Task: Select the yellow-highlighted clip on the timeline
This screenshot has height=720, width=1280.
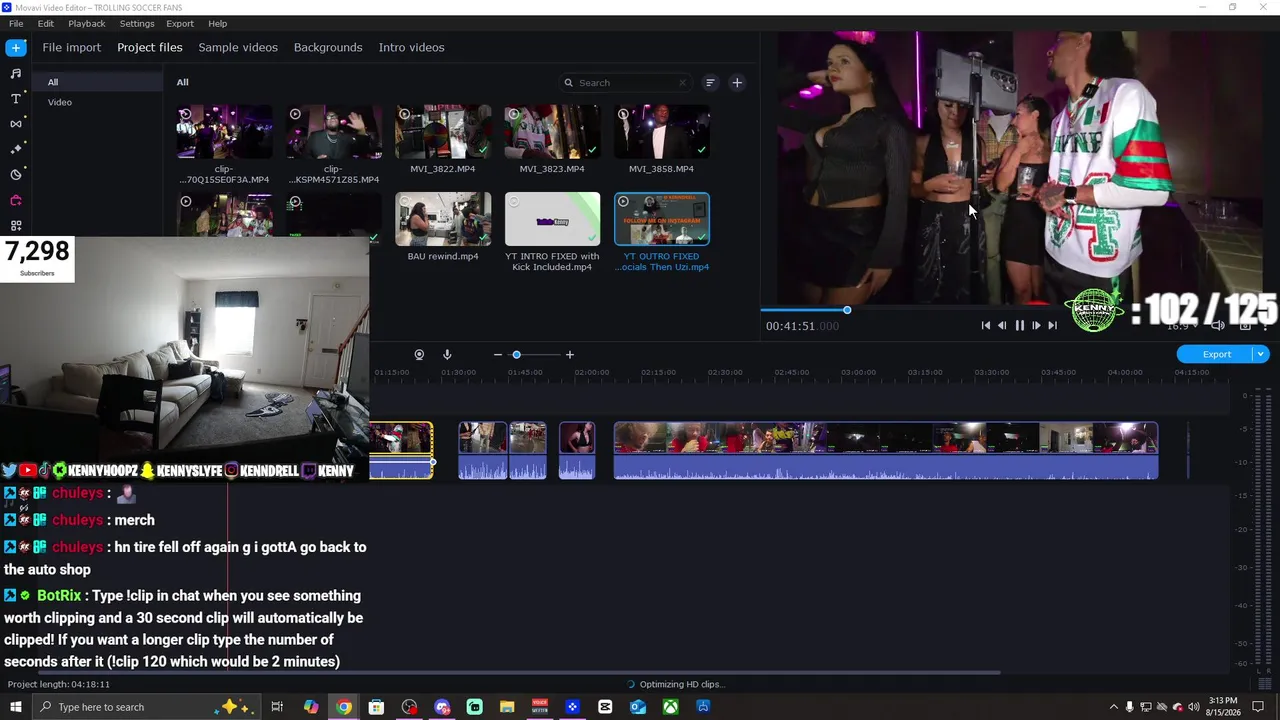Action: point(401,450)
